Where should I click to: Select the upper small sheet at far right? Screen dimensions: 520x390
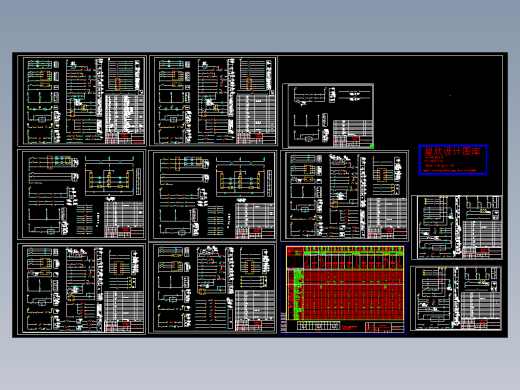click(457, 227)
